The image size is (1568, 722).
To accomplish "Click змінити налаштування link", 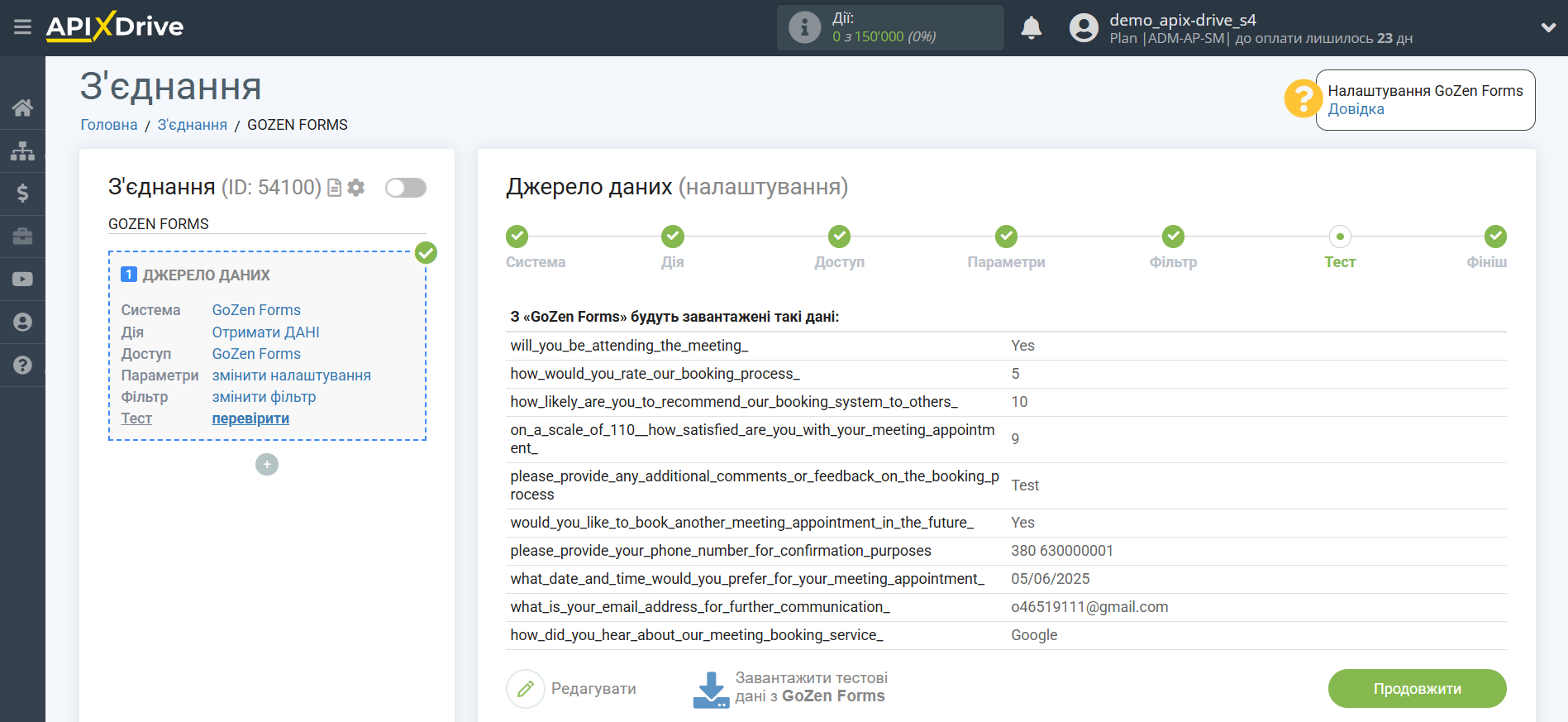I will [x=292, y=375].
